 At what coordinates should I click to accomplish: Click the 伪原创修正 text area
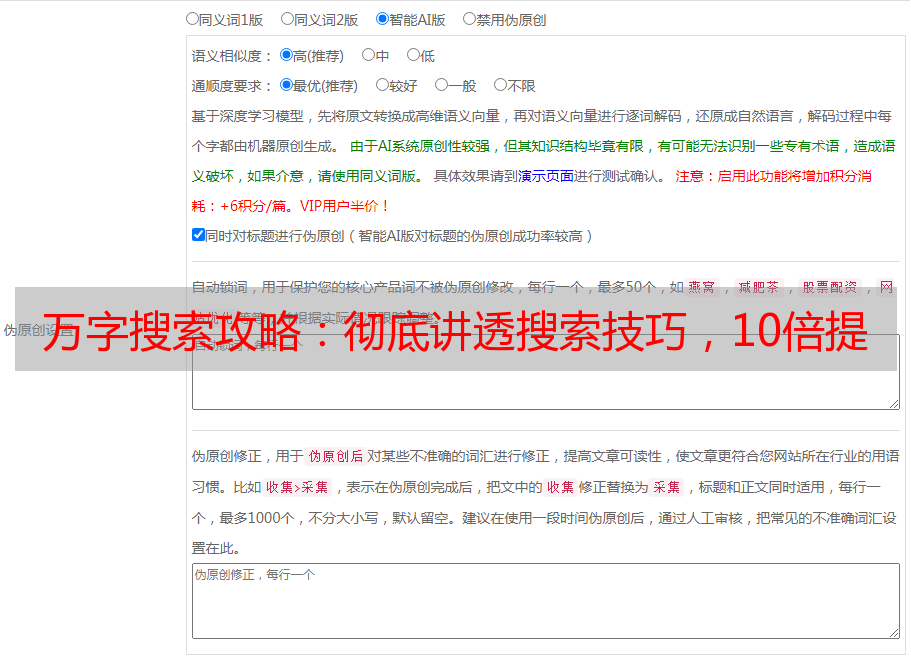(x=546, y=601)
